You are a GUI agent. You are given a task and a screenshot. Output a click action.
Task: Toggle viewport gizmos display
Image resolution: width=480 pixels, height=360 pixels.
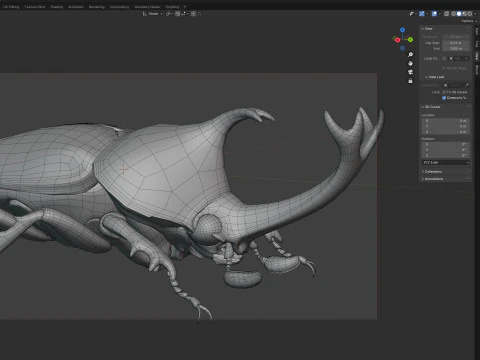click(422, 14)
